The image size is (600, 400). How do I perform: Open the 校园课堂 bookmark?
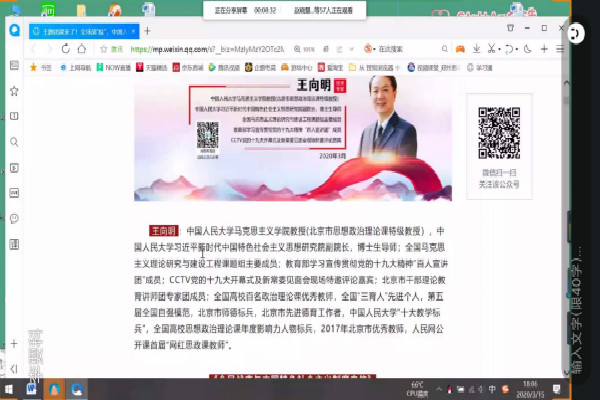pos(434,68)
